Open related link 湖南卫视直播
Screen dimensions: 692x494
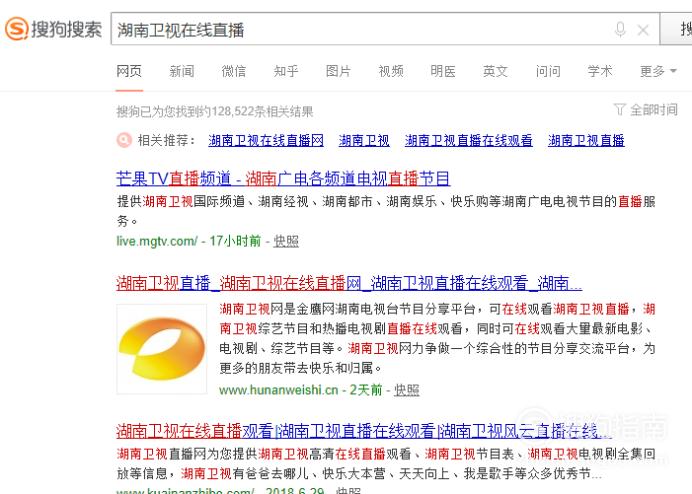[586, 140]
